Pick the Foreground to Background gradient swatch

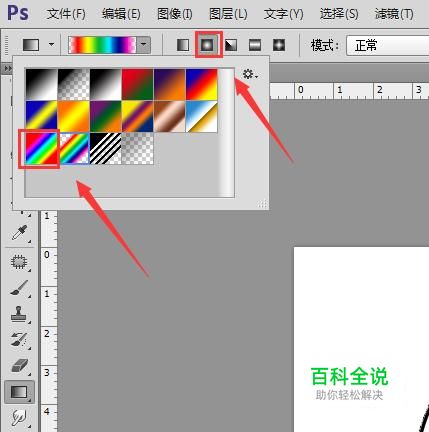tap(42, 85)
